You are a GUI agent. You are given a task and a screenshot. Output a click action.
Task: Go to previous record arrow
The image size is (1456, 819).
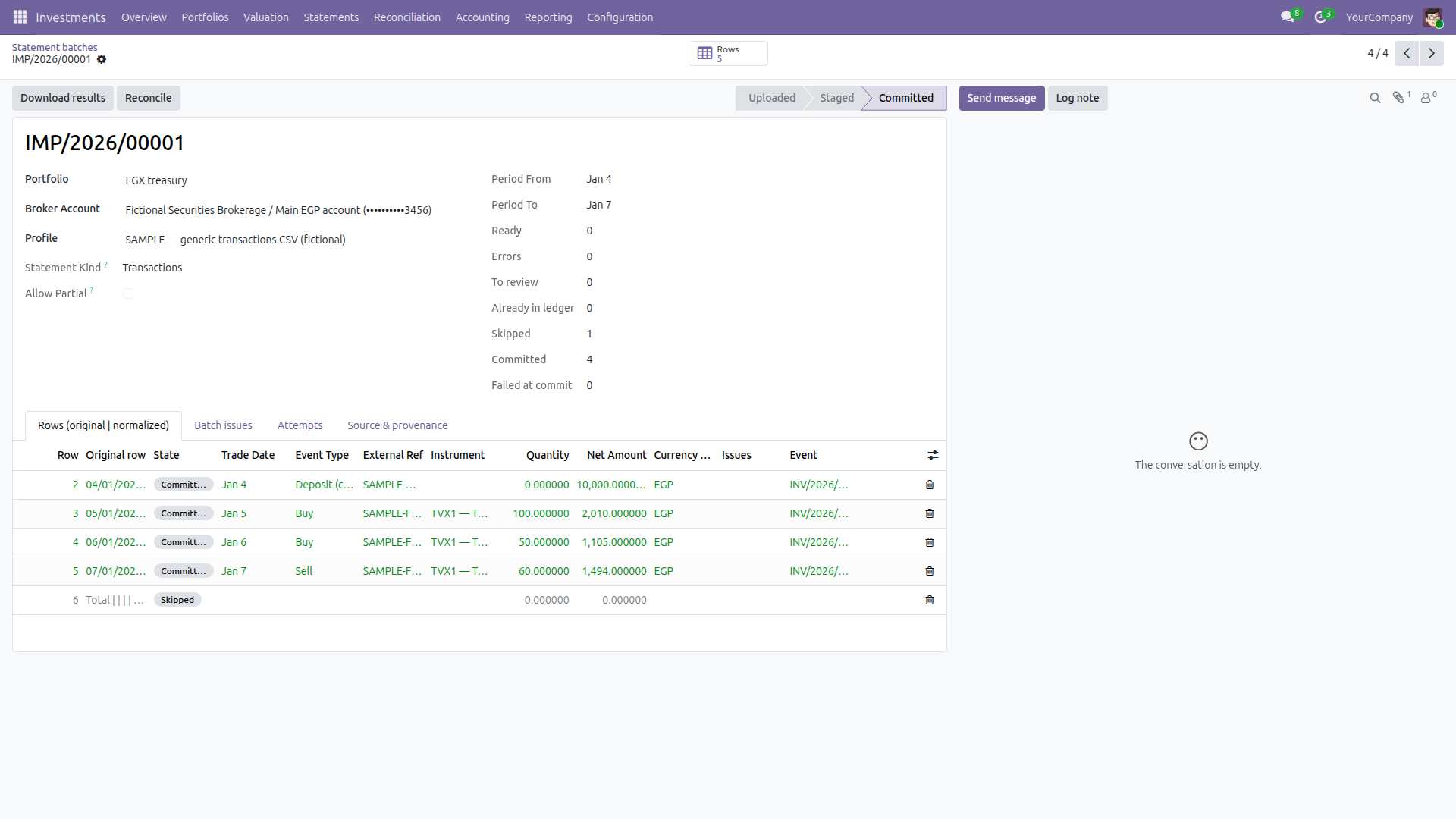[x=1407, y=53]
